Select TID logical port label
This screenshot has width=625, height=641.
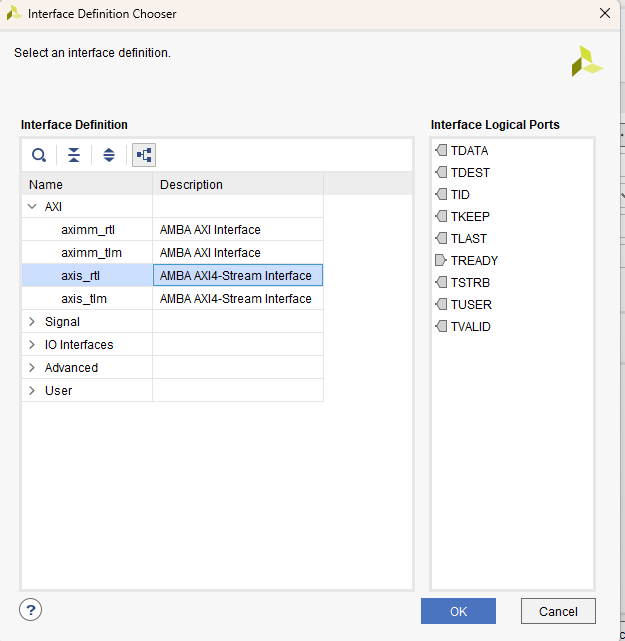click(x=460, y=195)
